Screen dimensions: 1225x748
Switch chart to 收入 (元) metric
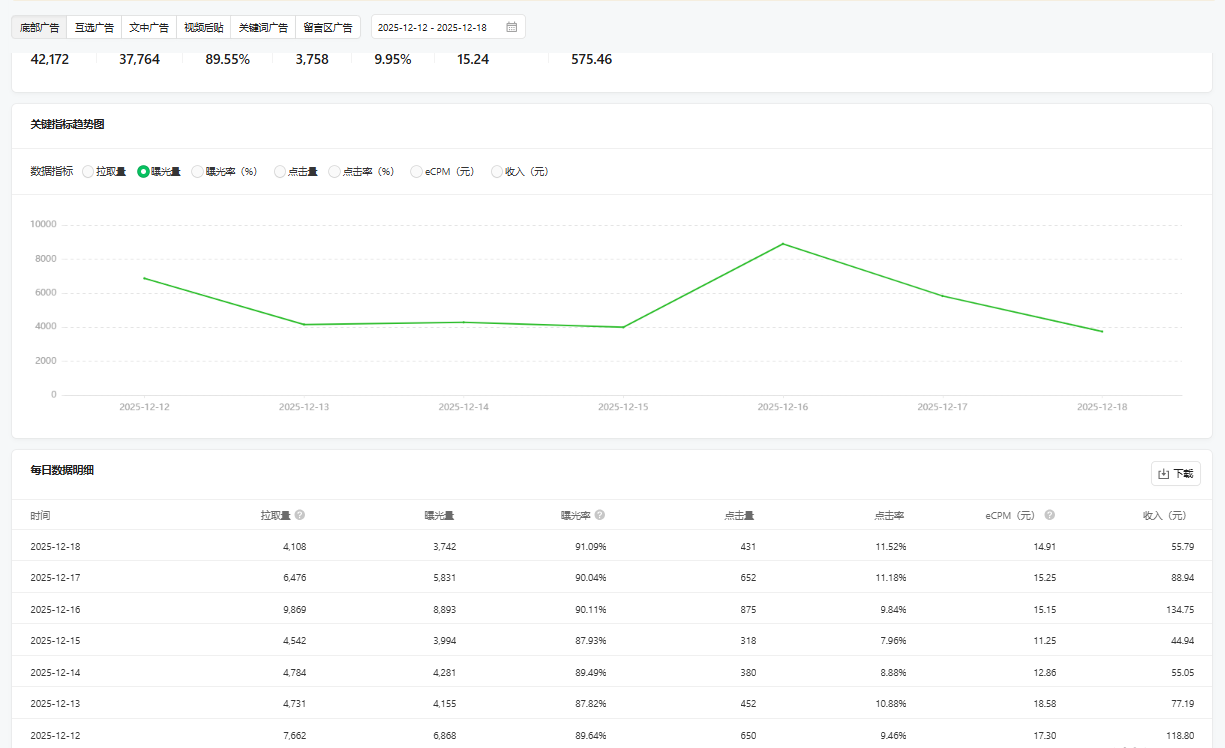pyautogui.click(x=497, y=172)
